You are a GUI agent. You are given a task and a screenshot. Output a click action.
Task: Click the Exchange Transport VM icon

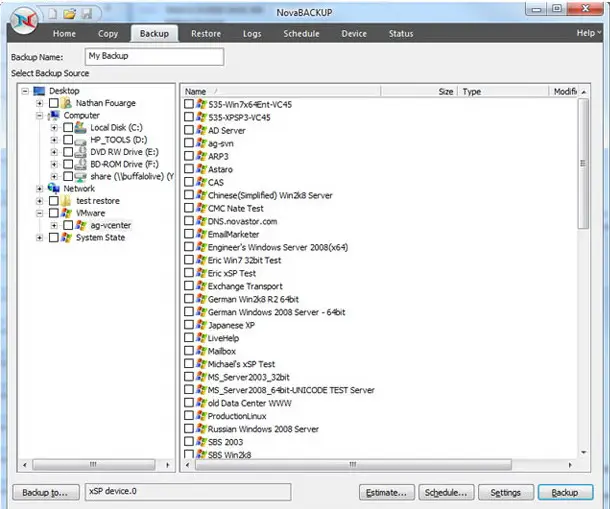tap(201, 286)
